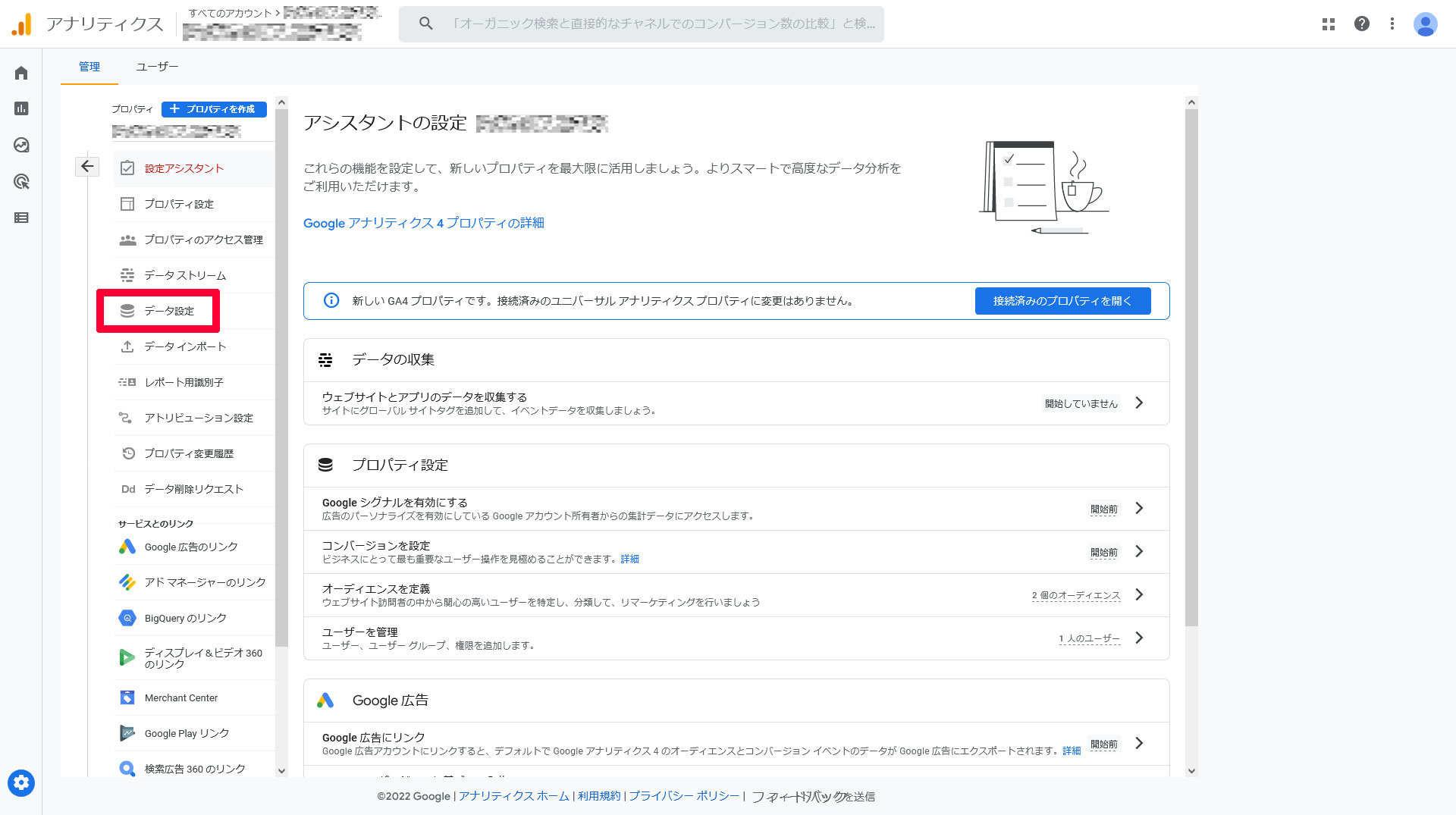Open the Reports bar chart icon
The image size is (1456, 815).
pos(21,108)
